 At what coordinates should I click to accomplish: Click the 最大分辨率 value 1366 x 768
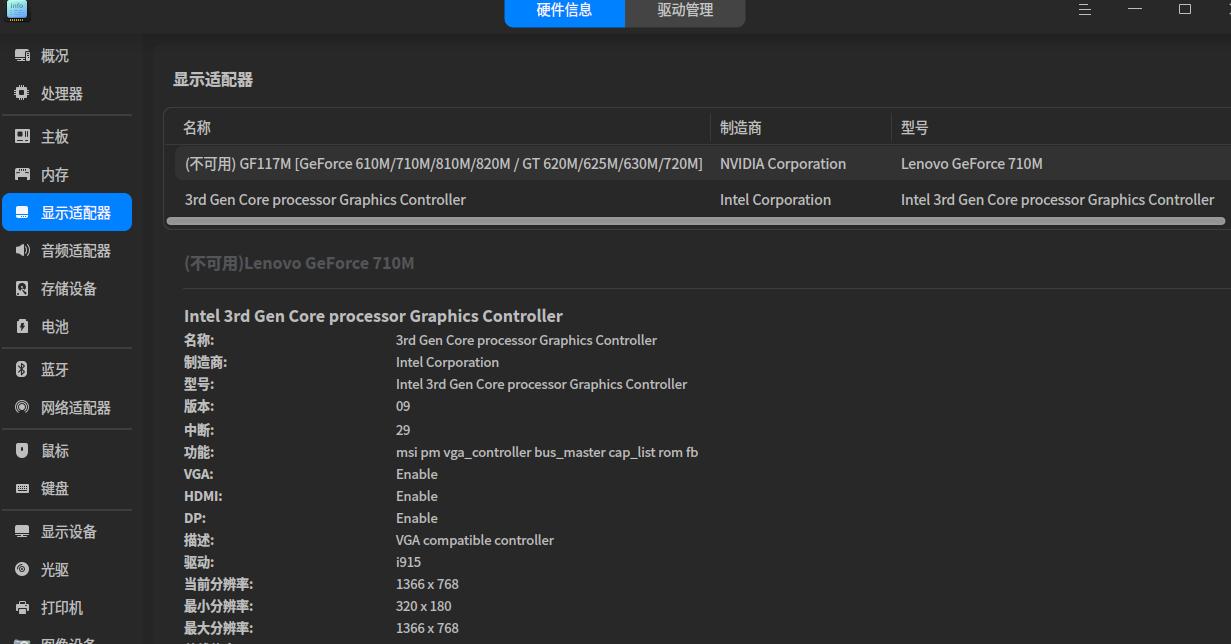427,628
